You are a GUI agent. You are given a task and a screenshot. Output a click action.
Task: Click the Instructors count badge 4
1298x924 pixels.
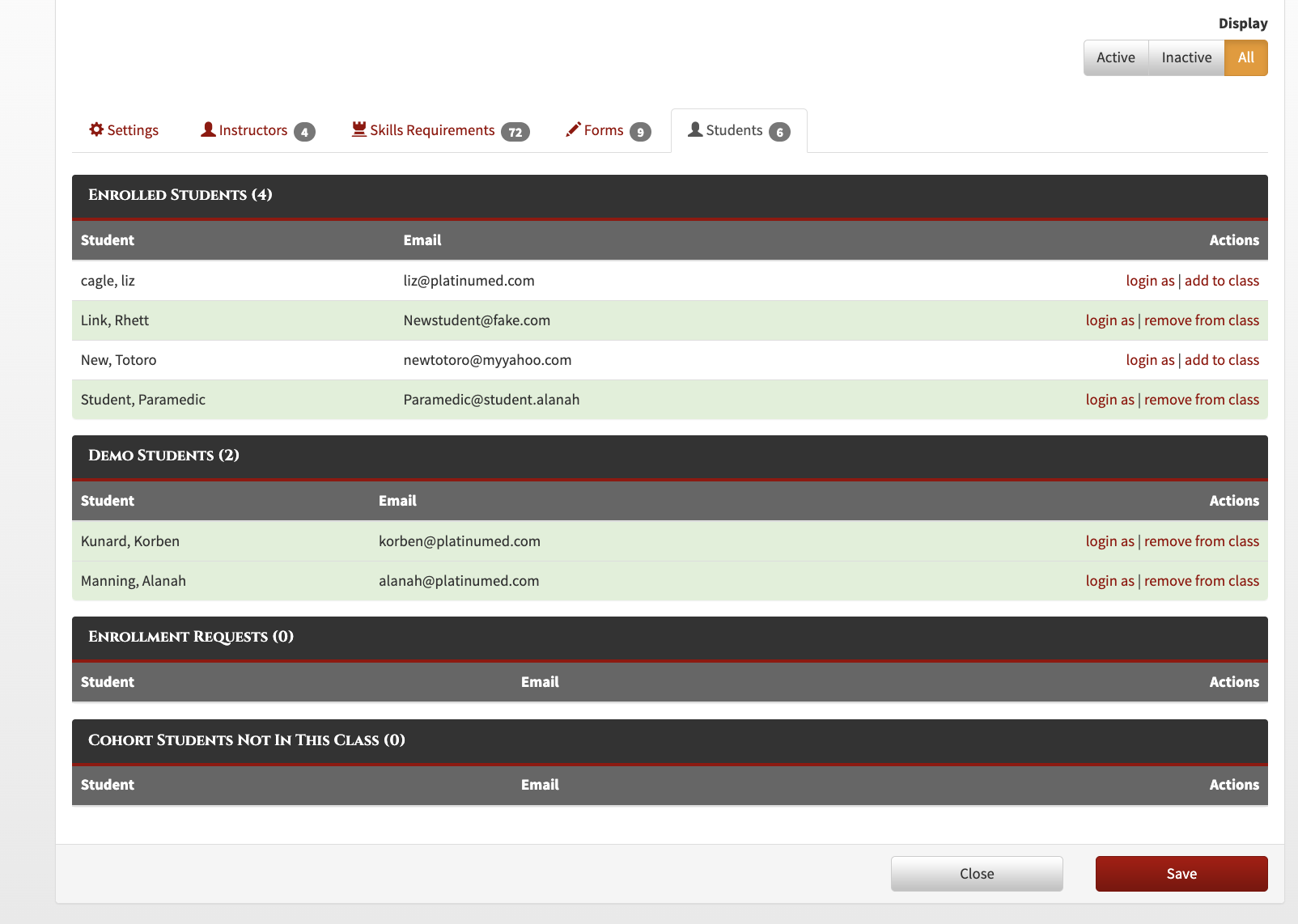click(x=304, y=132)
